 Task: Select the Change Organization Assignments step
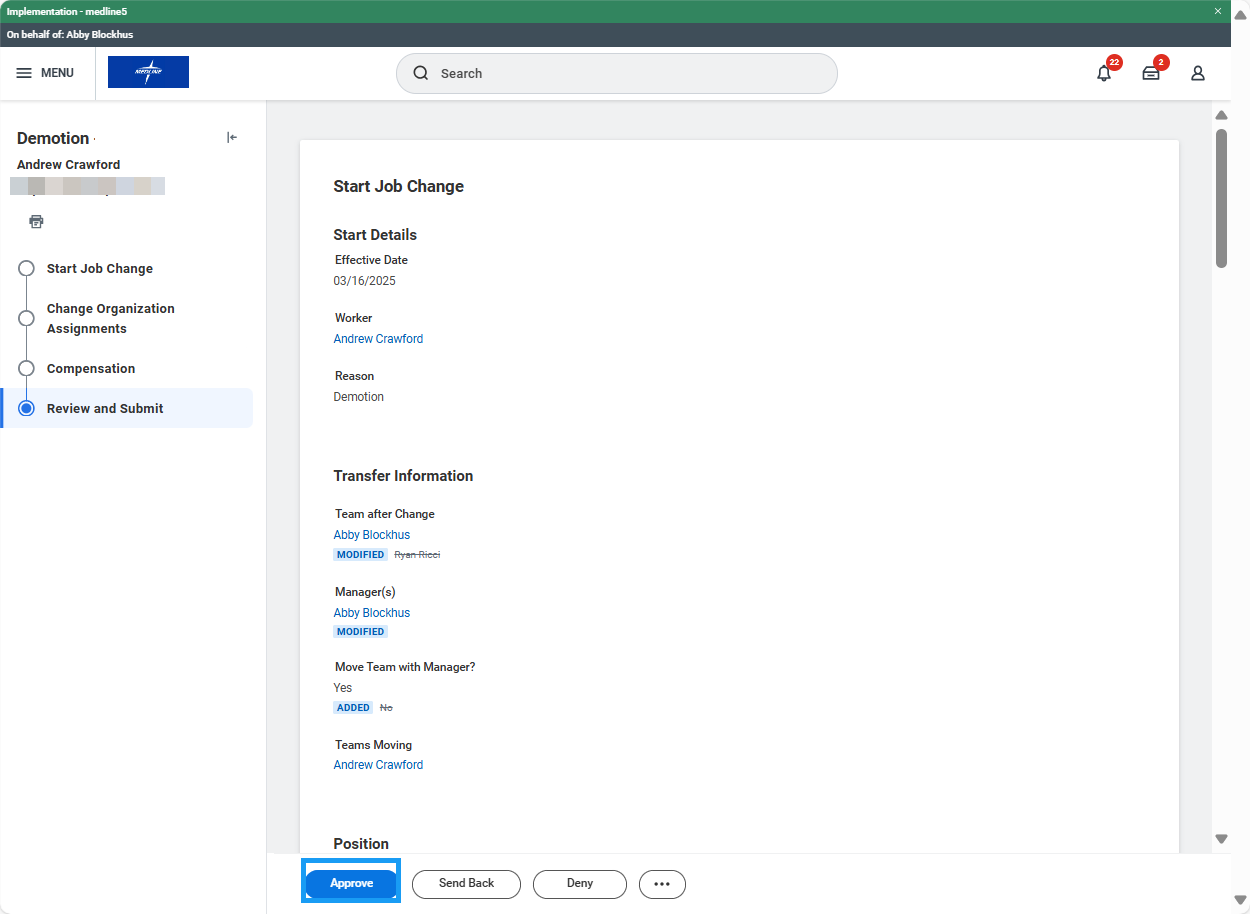click(110, 318)
